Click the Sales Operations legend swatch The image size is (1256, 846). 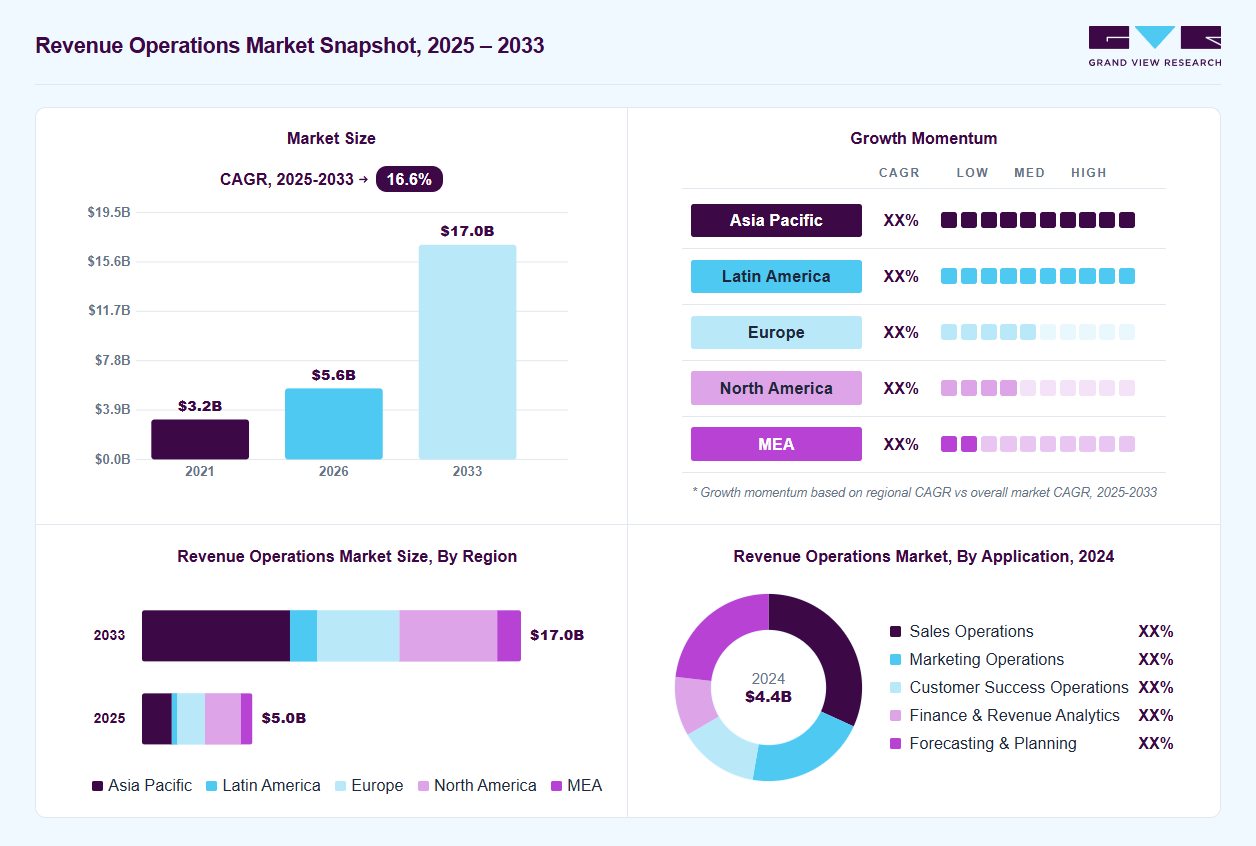(895, 632)
